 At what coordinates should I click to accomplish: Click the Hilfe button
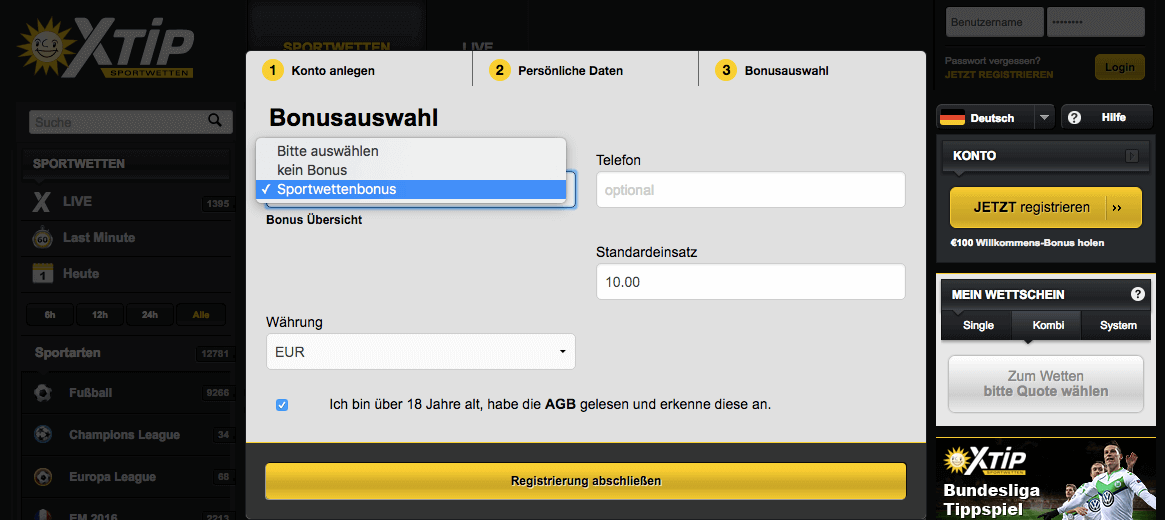1108,117
